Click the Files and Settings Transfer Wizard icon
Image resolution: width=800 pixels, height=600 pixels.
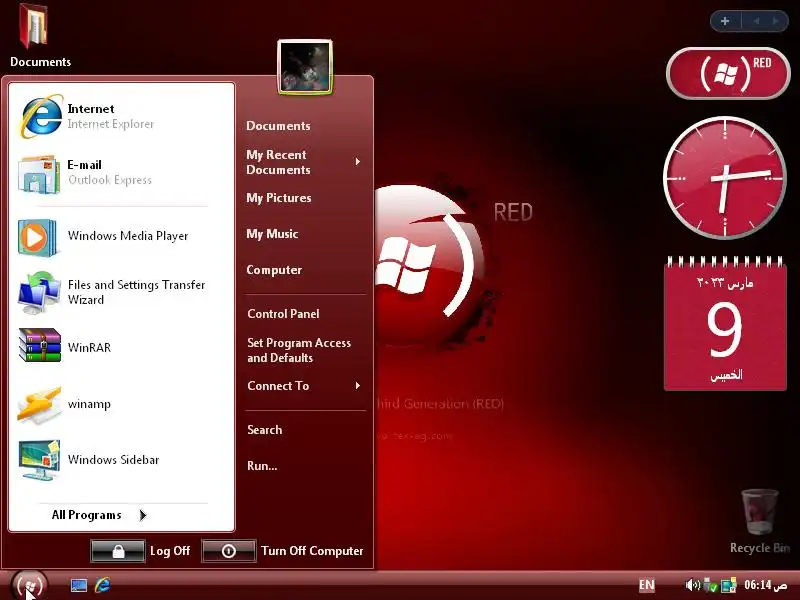point(39,292)
